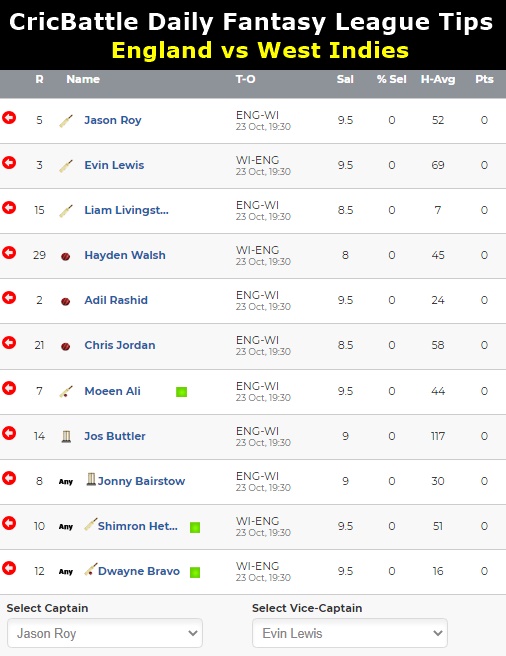Remove Dwayne Bravo using red arrow icon
This screenshot has height=656, width=506.
9,568
